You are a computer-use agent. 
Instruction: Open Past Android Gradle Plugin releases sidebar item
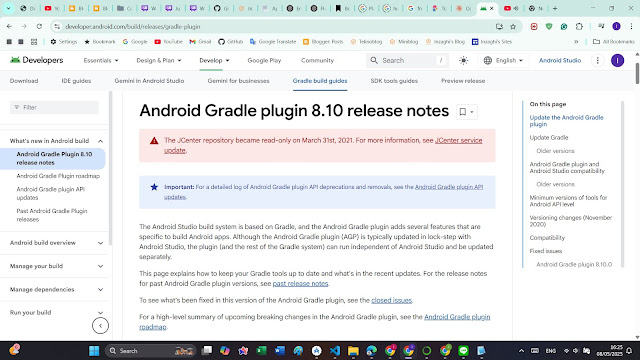coord(52,215)
